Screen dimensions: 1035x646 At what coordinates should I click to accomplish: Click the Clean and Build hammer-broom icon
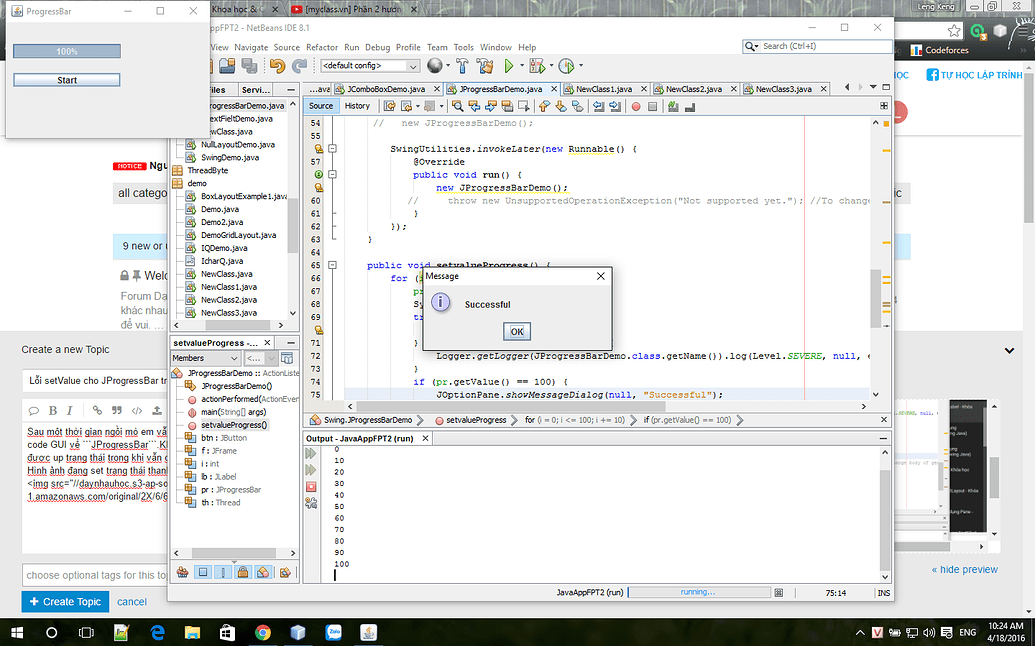485,66
